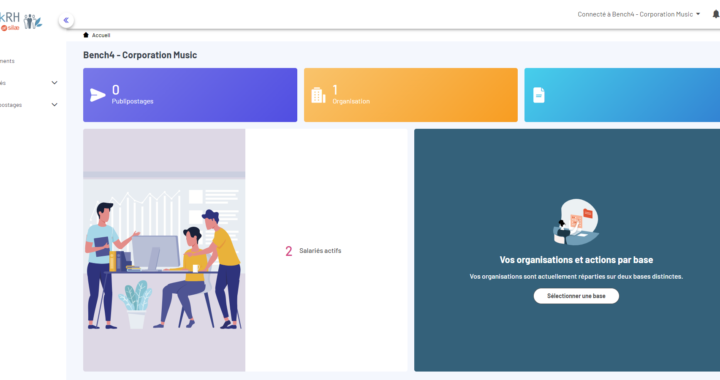Click the office team illustration
Image resolution: width=720 pixels, height=380 pixels.
pos(164,250)
